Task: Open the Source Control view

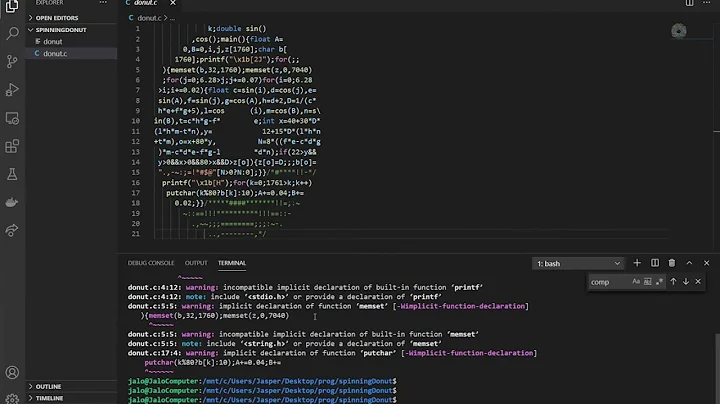Action: pos(12,61)
